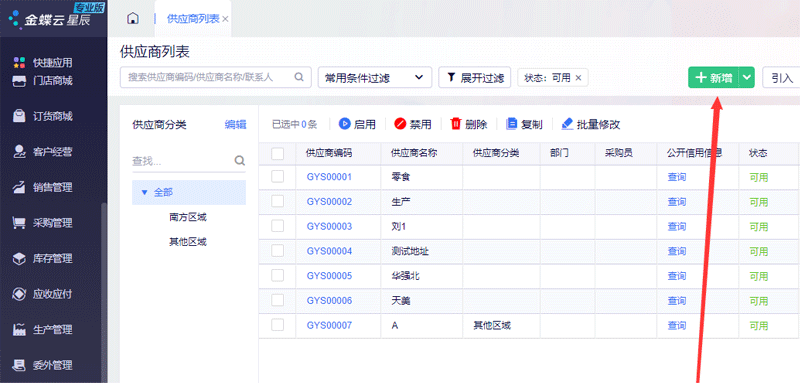
Task: Remove the 状态：可用 filter tag
Action: [578, 78]
